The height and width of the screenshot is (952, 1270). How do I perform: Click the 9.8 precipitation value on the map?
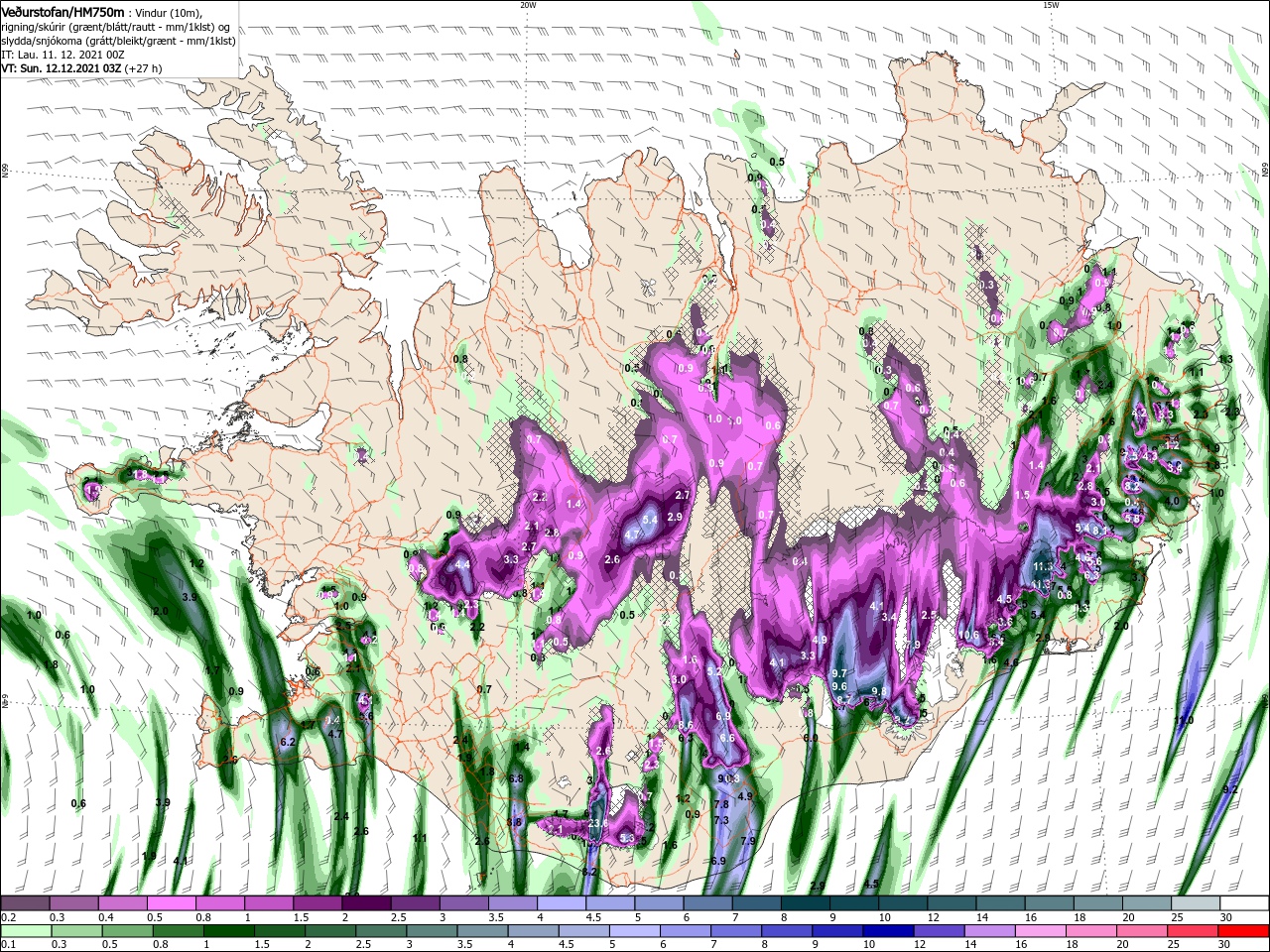879,692
